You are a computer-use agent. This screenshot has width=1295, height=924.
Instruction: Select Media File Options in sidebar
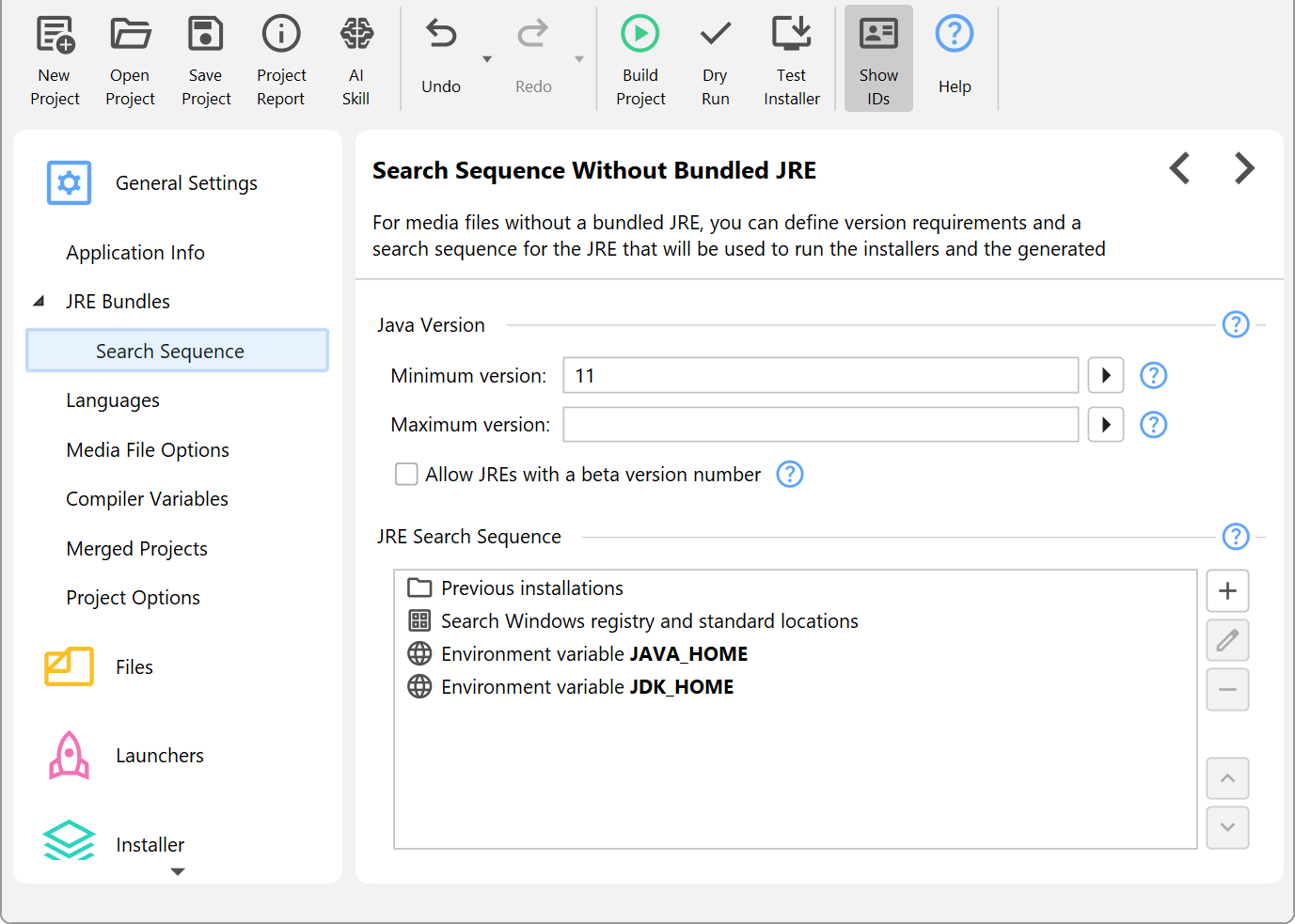(x=148, y=450)
